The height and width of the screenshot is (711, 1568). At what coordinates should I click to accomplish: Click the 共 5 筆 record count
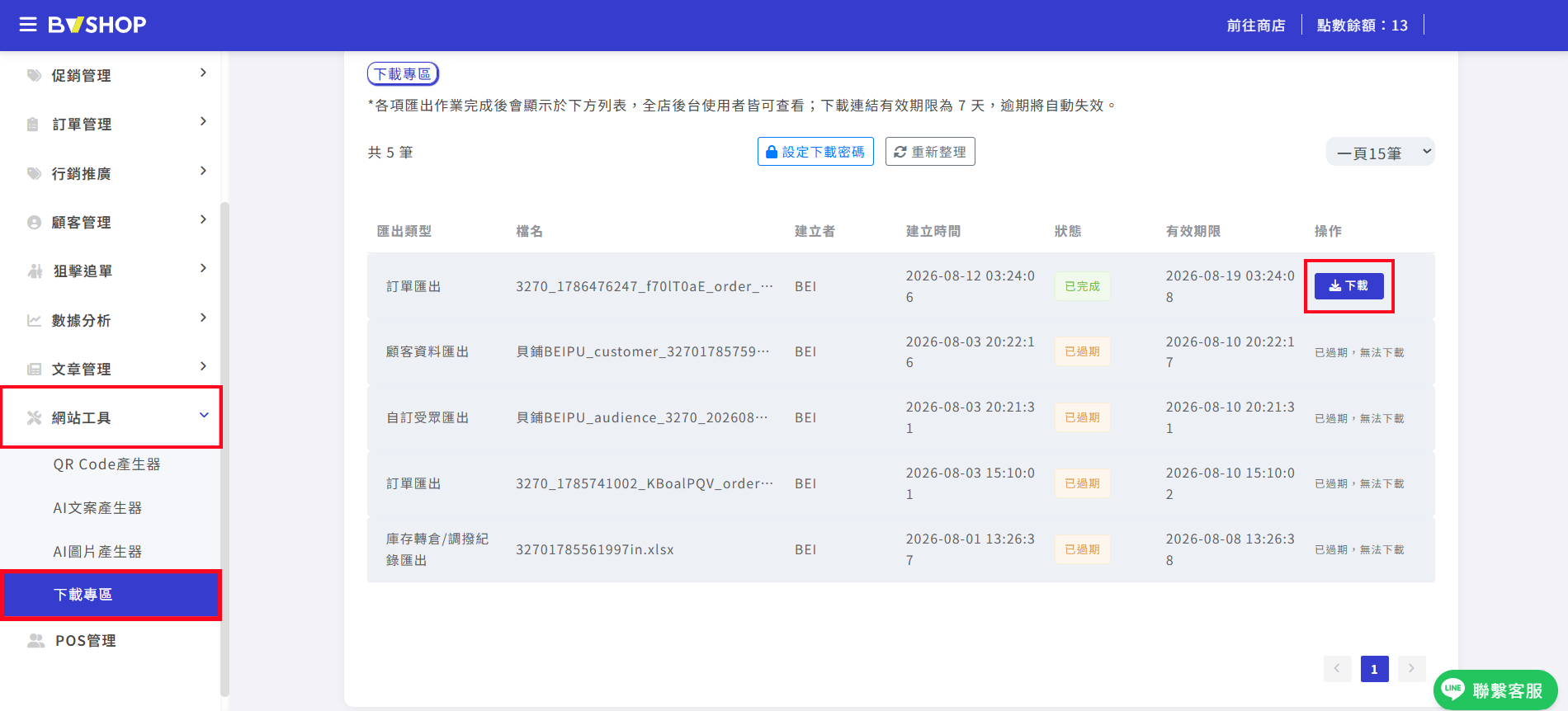tap(390, 153)
